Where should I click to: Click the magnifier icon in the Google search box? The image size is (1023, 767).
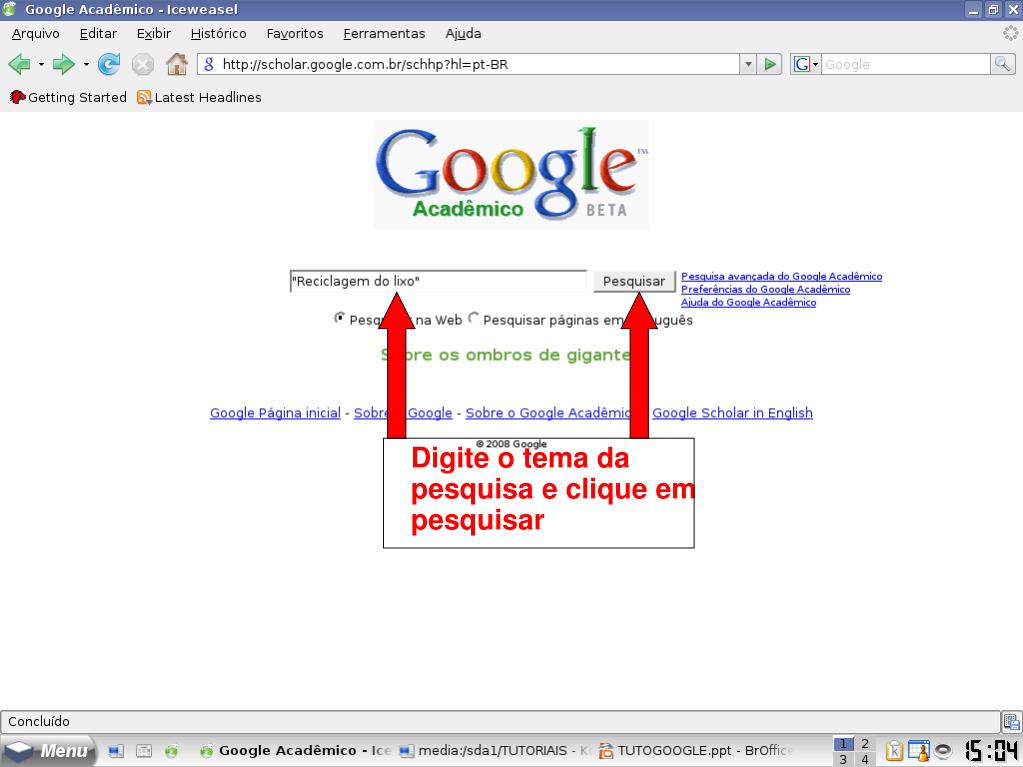tap(1002, 65)
